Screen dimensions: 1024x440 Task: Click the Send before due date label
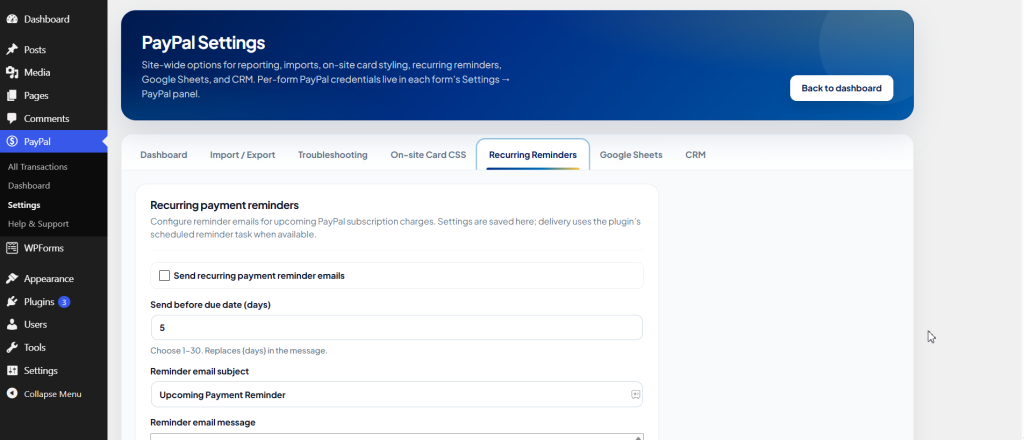pyautogui.click(x=210, y=305)
